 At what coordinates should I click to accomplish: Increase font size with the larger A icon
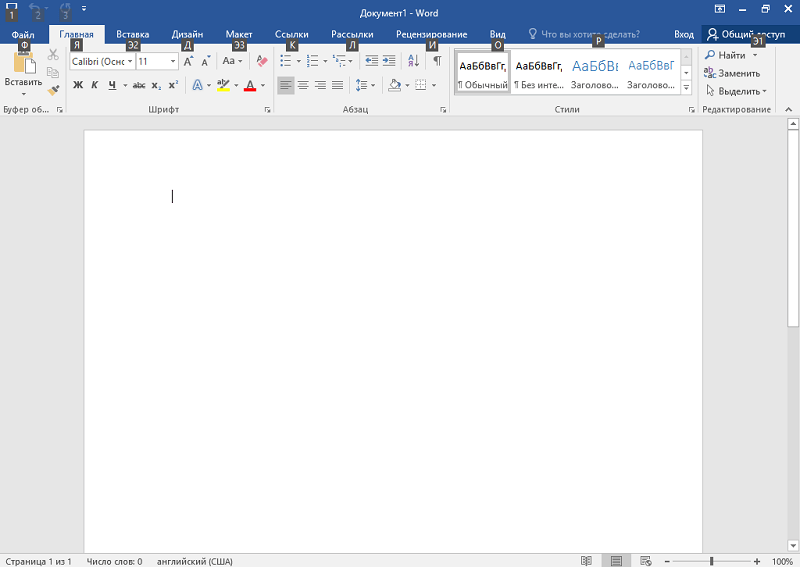[x=188, y=61]
